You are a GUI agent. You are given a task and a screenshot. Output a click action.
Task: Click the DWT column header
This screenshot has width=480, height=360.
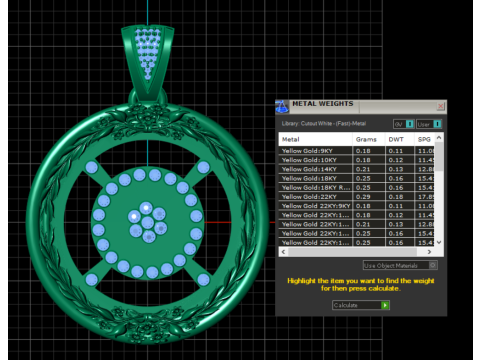click(400, 139)
